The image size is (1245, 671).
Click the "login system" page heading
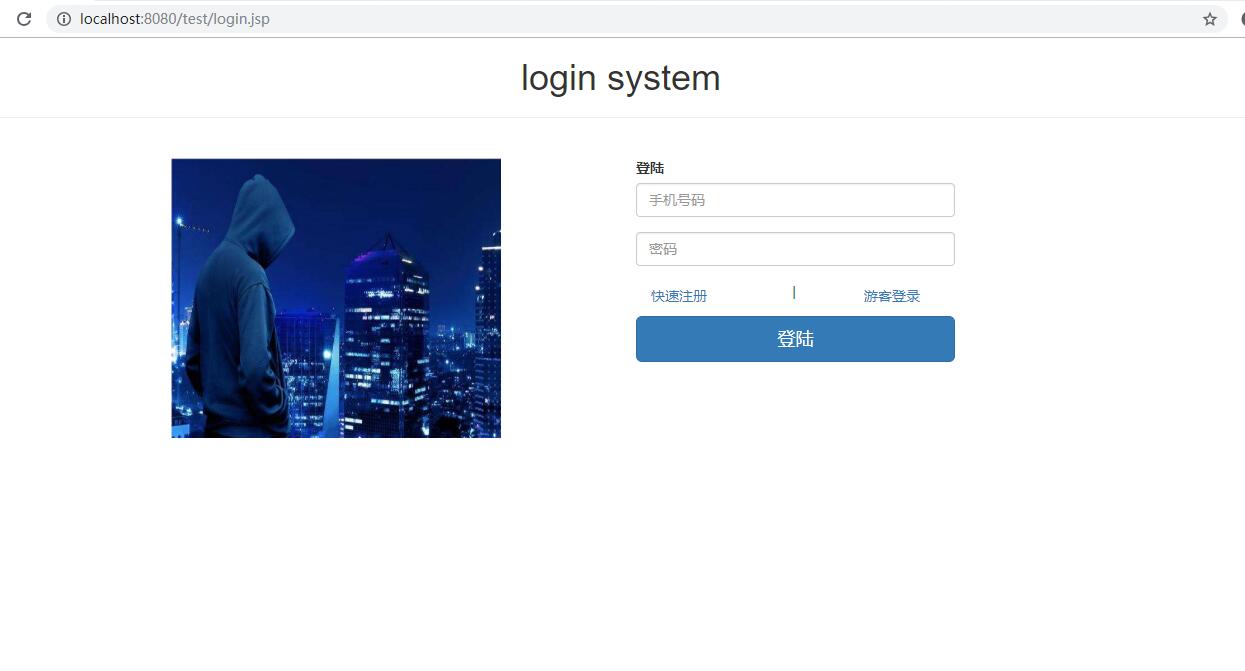(621, 78)
